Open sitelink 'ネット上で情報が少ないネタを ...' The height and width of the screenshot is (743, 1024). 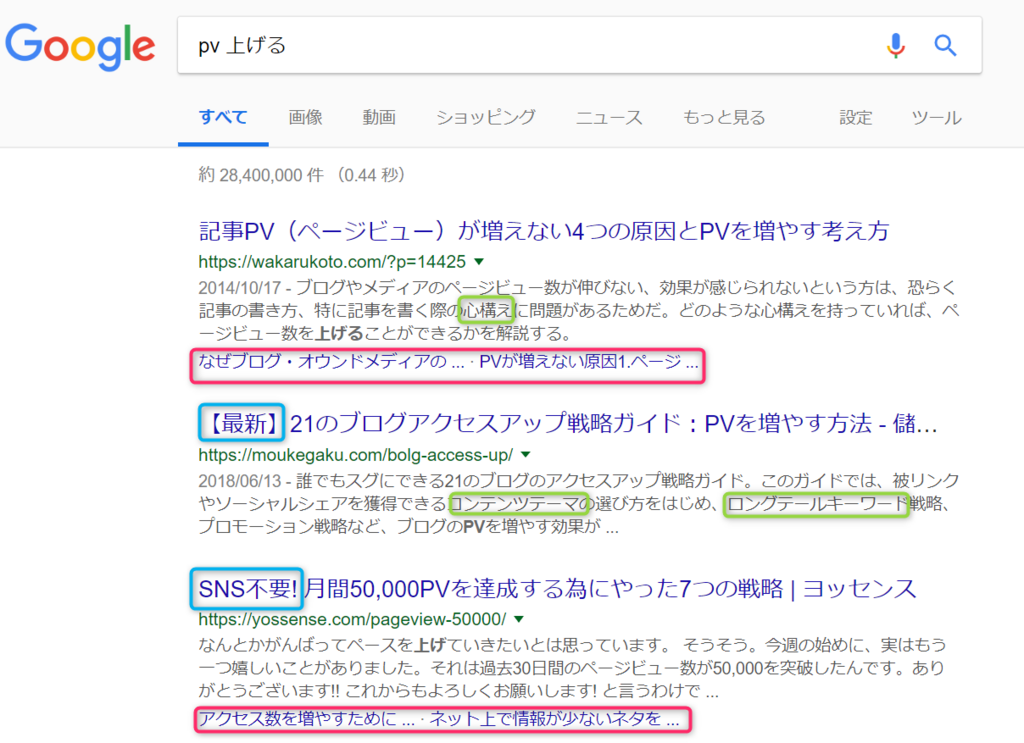pos(554,719)
